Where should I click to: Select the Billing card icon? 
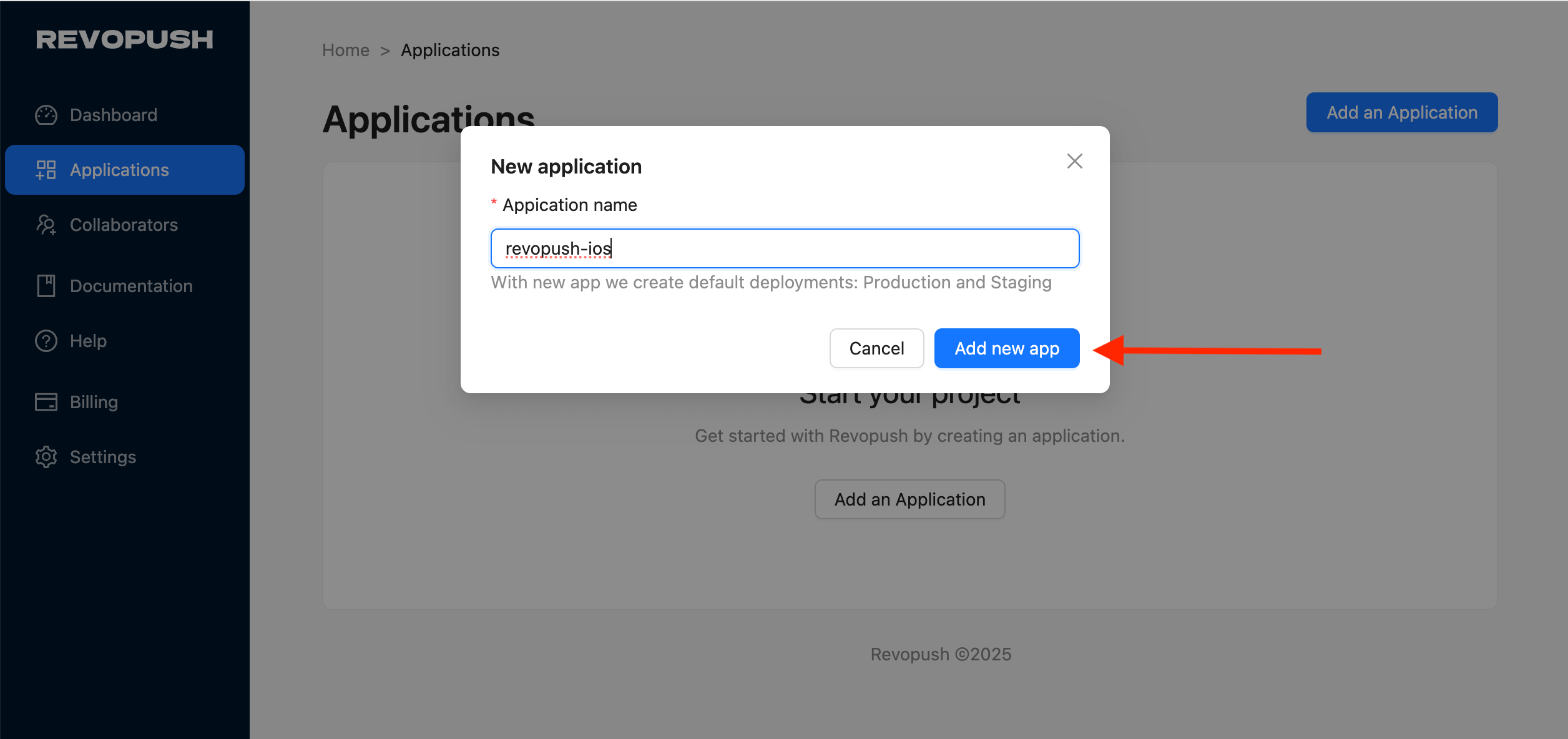coord(46,401)
